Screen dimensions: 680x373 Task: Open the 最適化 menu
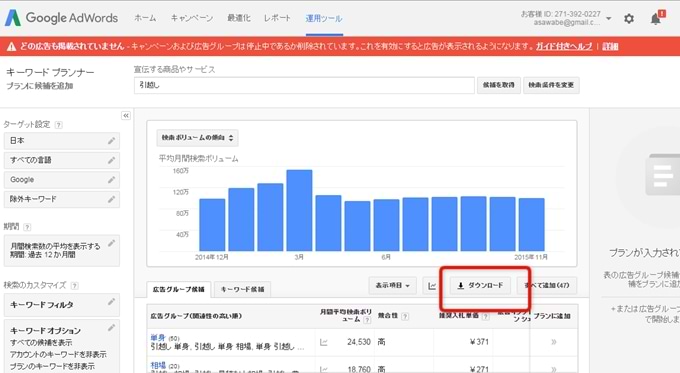point(239,18)
